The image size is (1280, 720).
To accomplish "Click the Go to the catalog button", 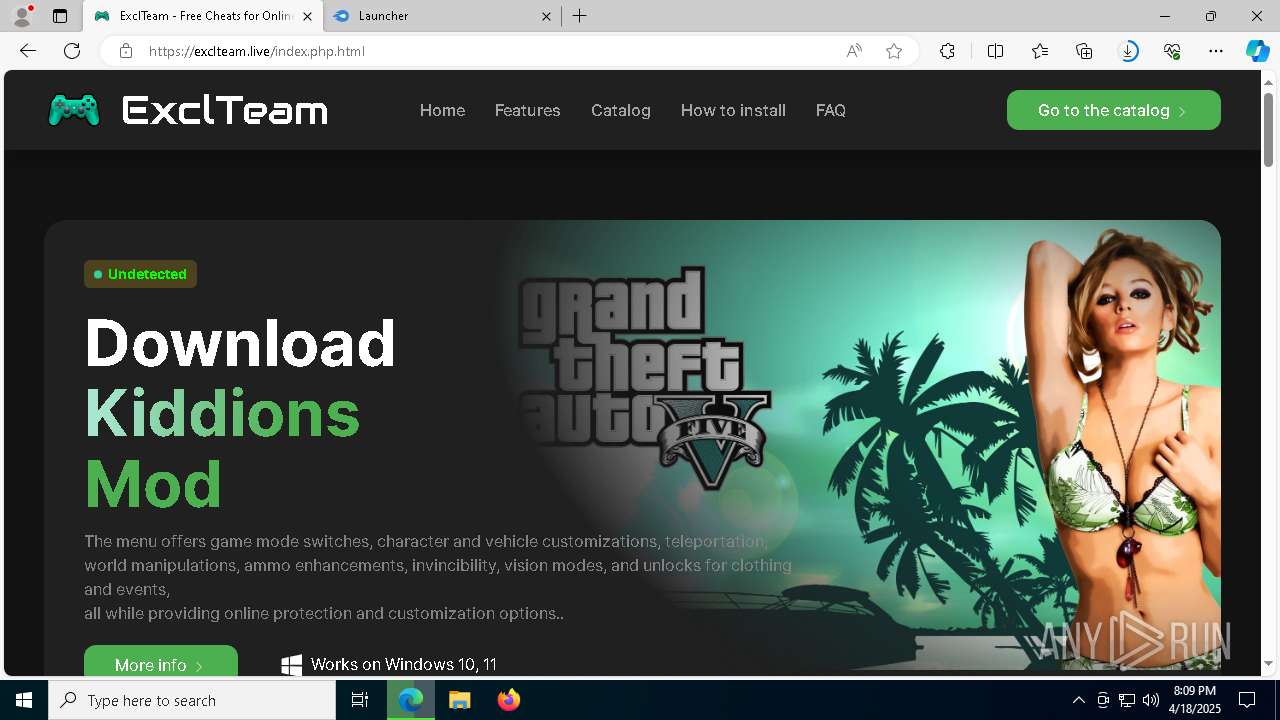I will coord(1114,110).
